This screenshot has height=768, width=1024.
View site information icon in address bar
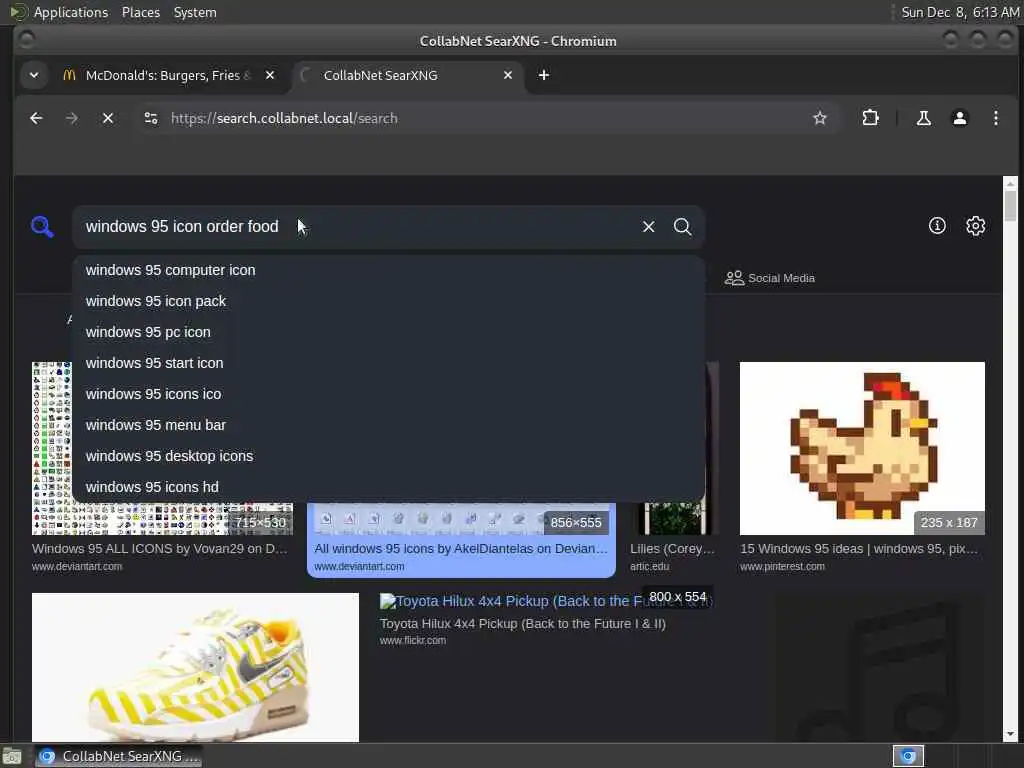click(x=151, y=118)
